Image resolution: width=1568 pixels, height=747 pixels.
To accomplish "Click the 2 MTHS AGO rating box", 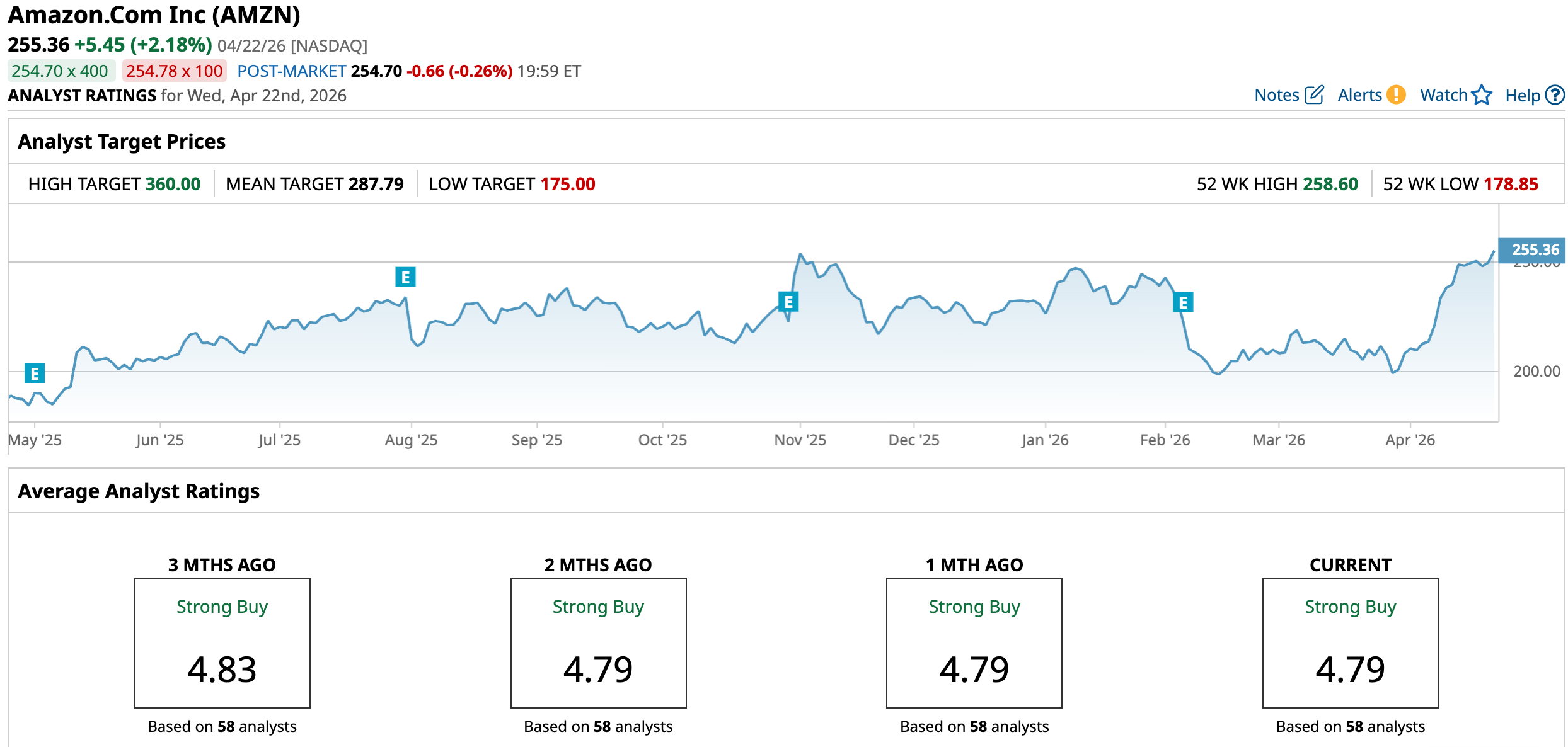I will [598, 642].
